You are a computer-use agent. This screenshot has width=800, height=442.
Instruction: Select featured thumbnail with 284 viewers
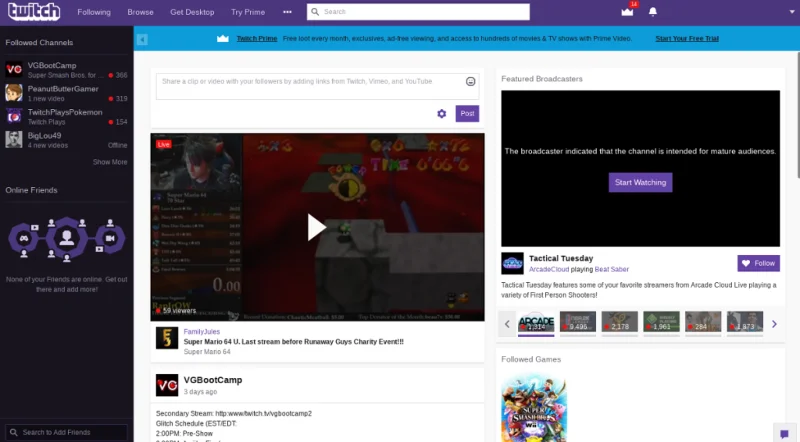(703, 322)
